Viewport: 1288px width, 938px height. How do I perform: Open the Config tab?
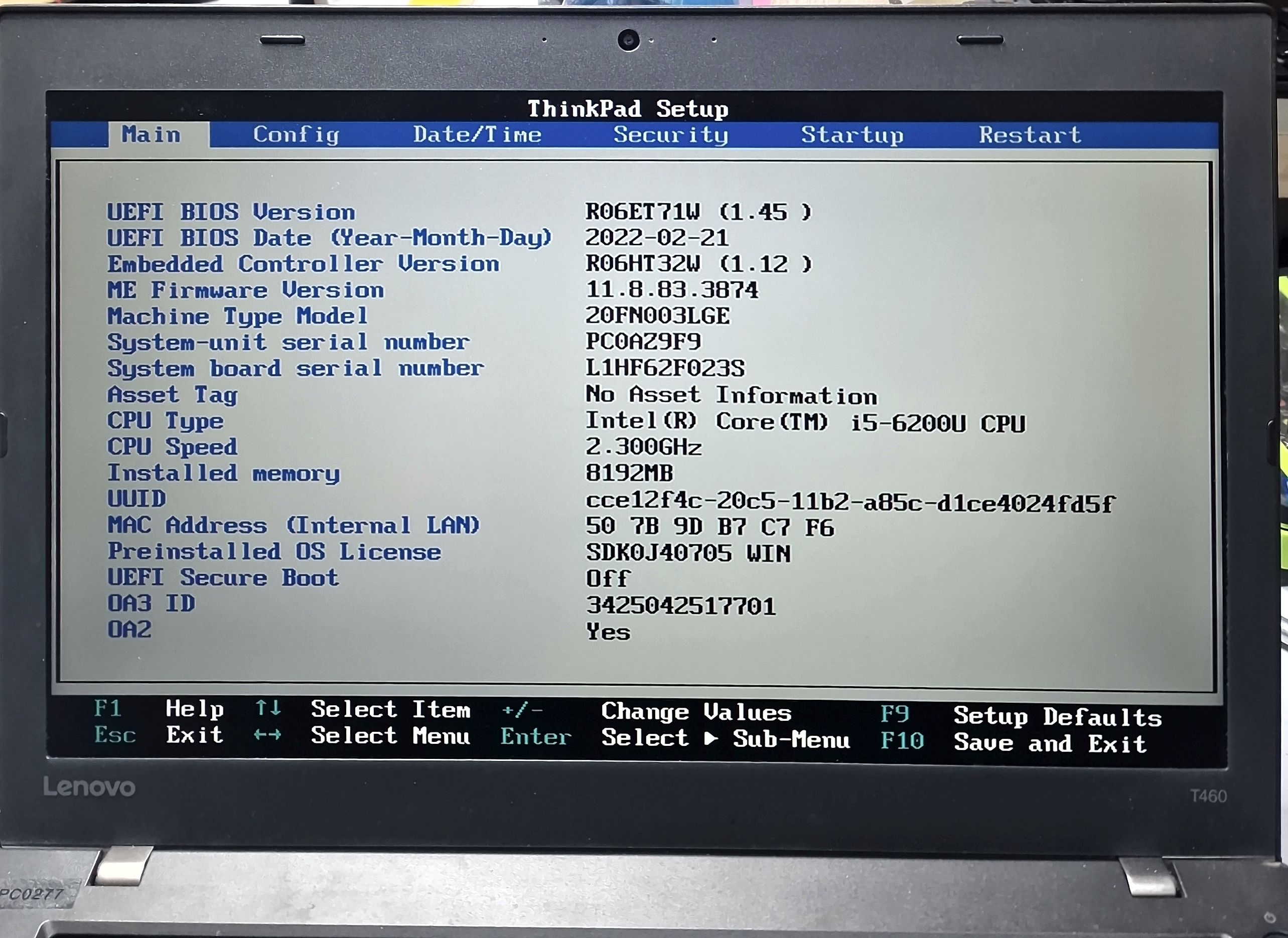pyautogui.click(x=296, y=134)
